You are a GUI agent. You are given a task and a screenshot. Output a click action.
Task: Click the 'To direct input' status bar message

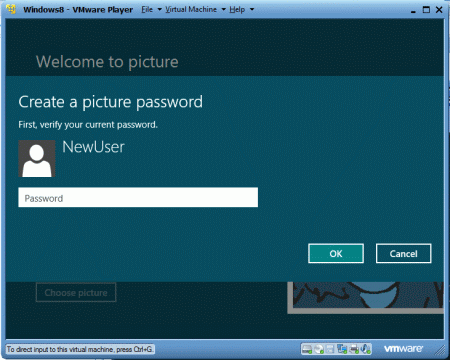click(80, 349)
